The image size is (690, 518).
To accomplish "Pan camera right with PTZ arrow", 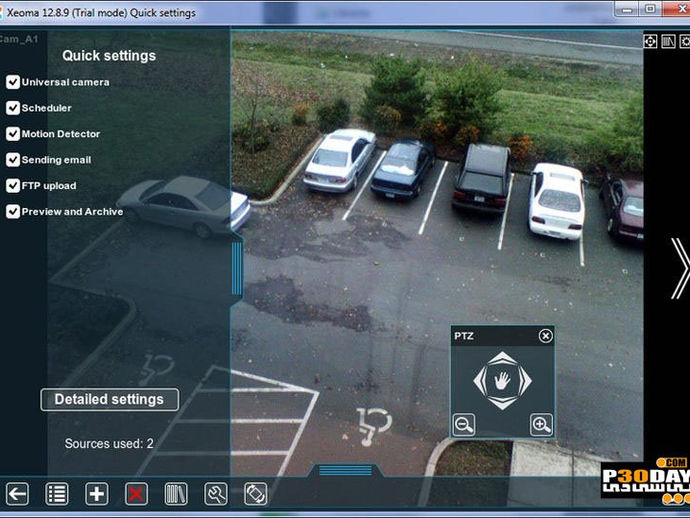I will click(525, 381).
